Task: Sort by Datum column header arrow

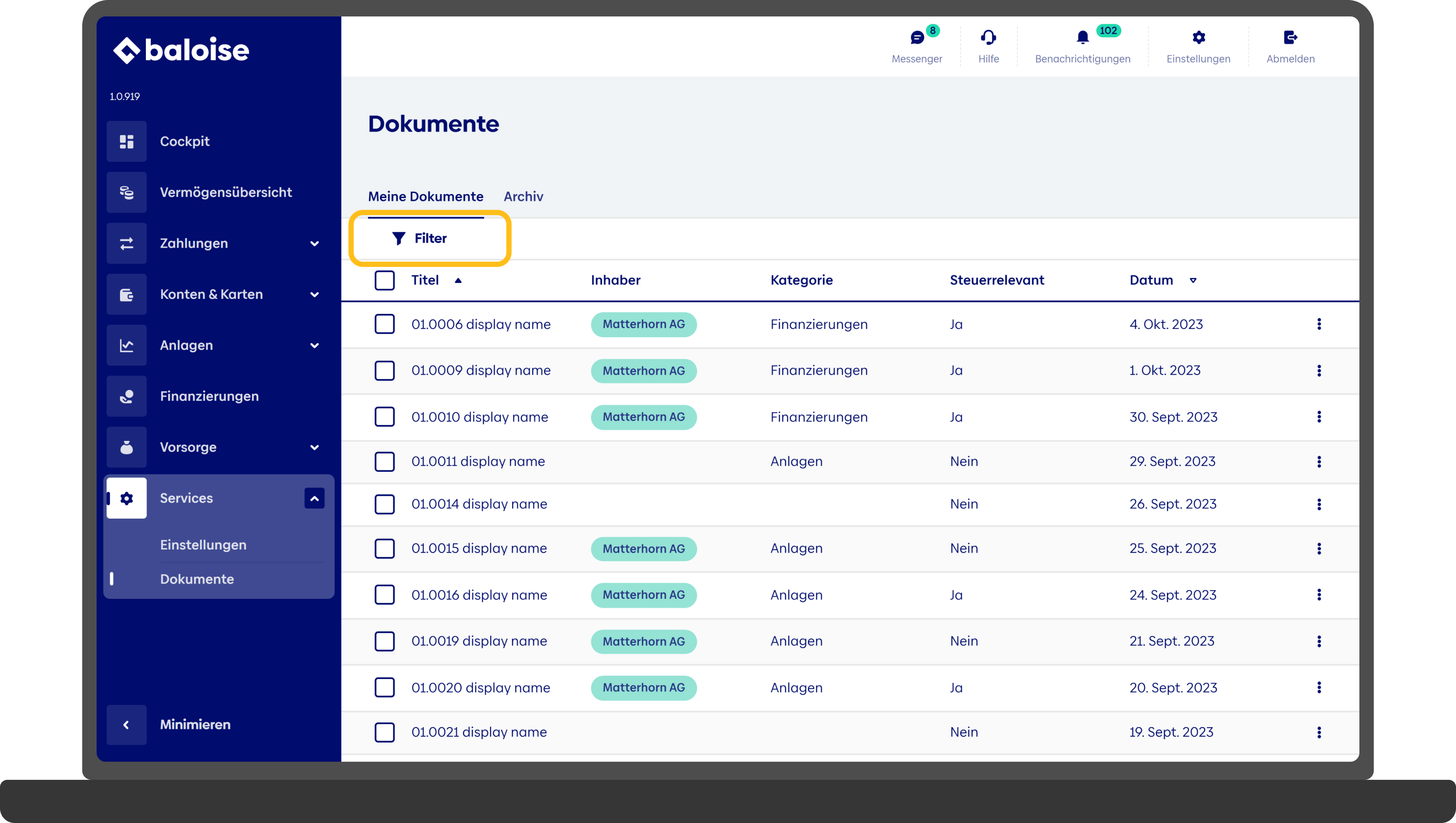Action: (1193, 280)
